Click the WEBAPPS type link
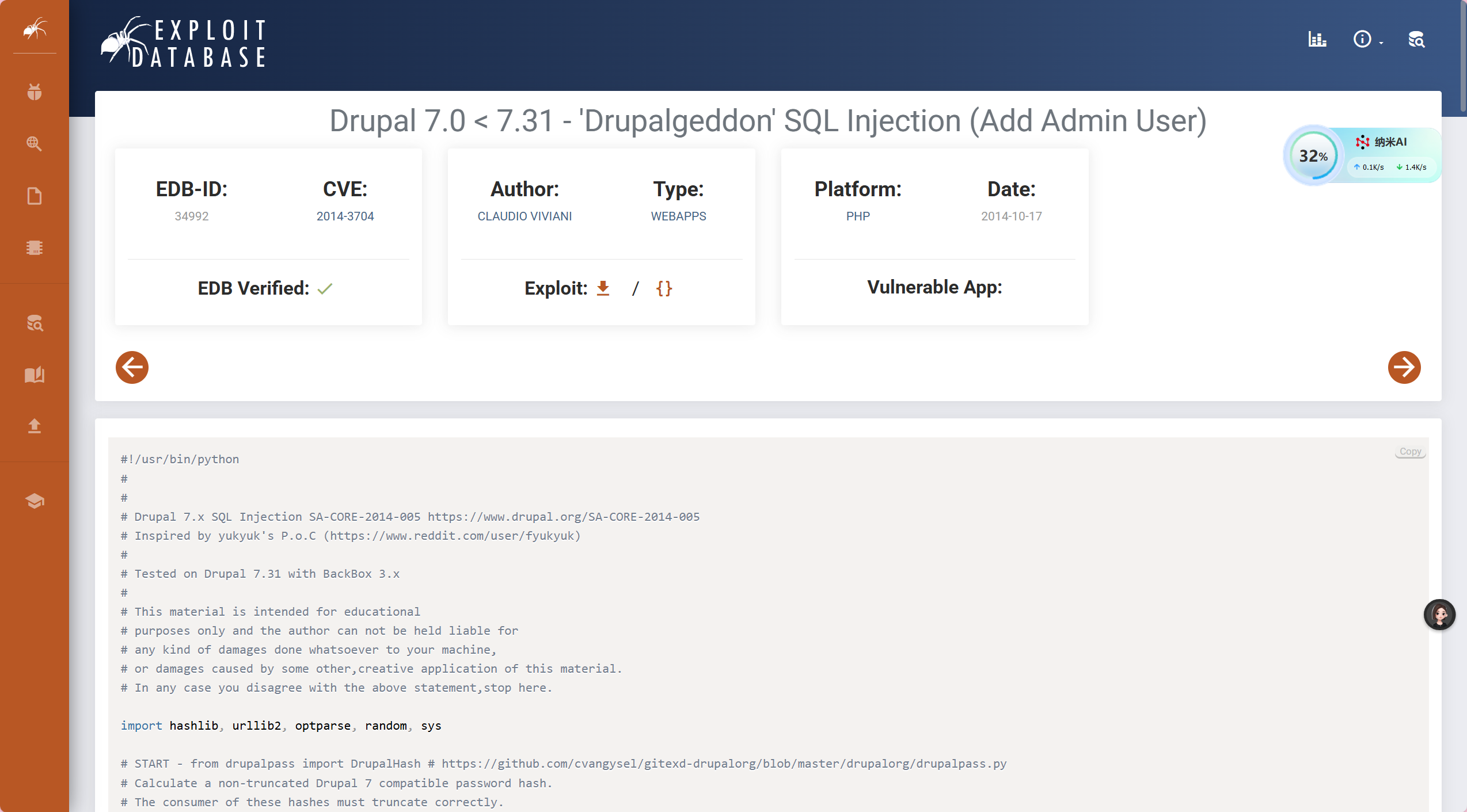This screenshot has height=812, width=1467. coord(678,216)
